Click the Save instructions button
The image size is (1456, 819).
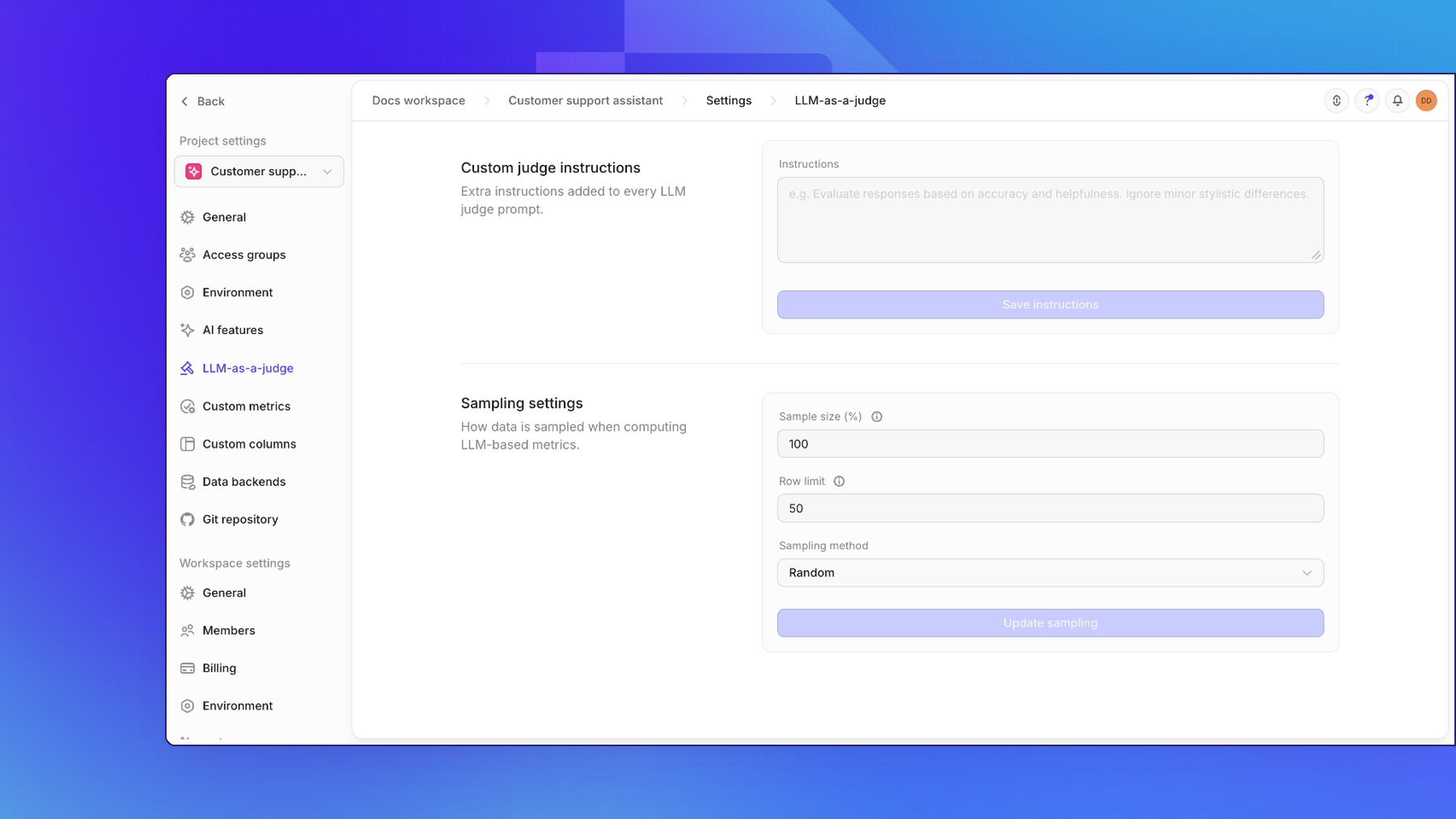pyautogui.click(x=1050, y=305)
